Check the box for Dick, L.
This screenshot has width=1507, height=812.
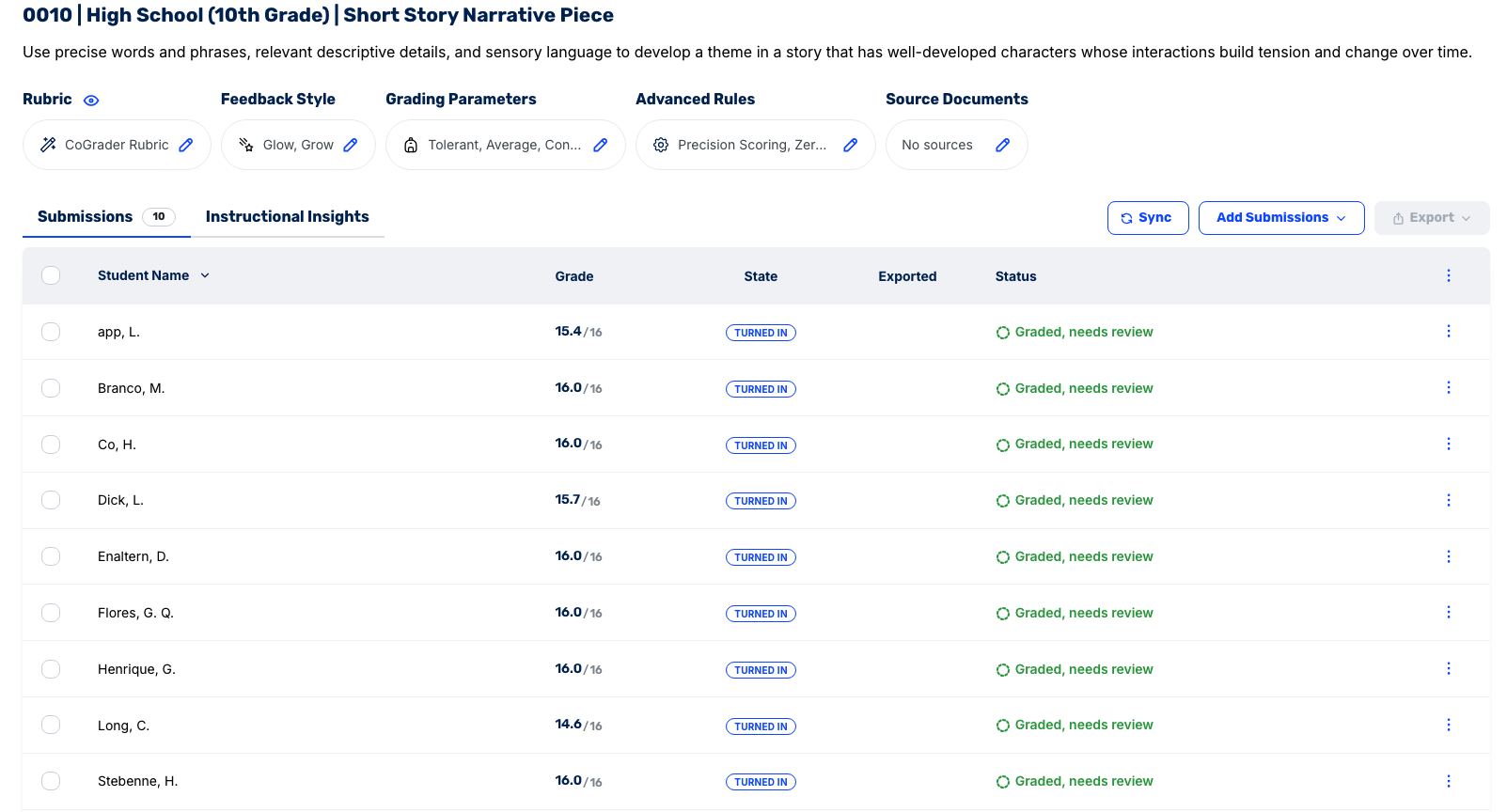tap(51, 500)
